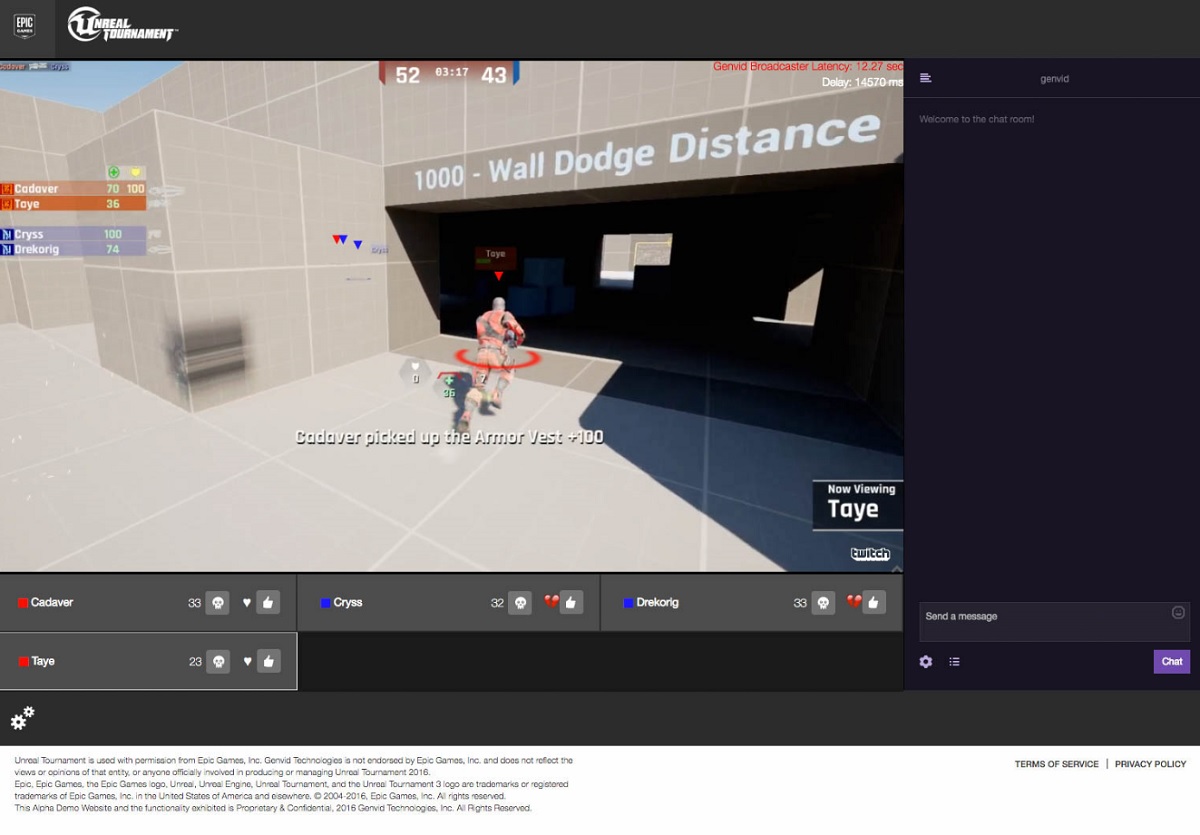This screenshot has height=835, width=1200.
Task: Click Cadaver row in the in-game scoreboard
Action: [x=73, y=189]
